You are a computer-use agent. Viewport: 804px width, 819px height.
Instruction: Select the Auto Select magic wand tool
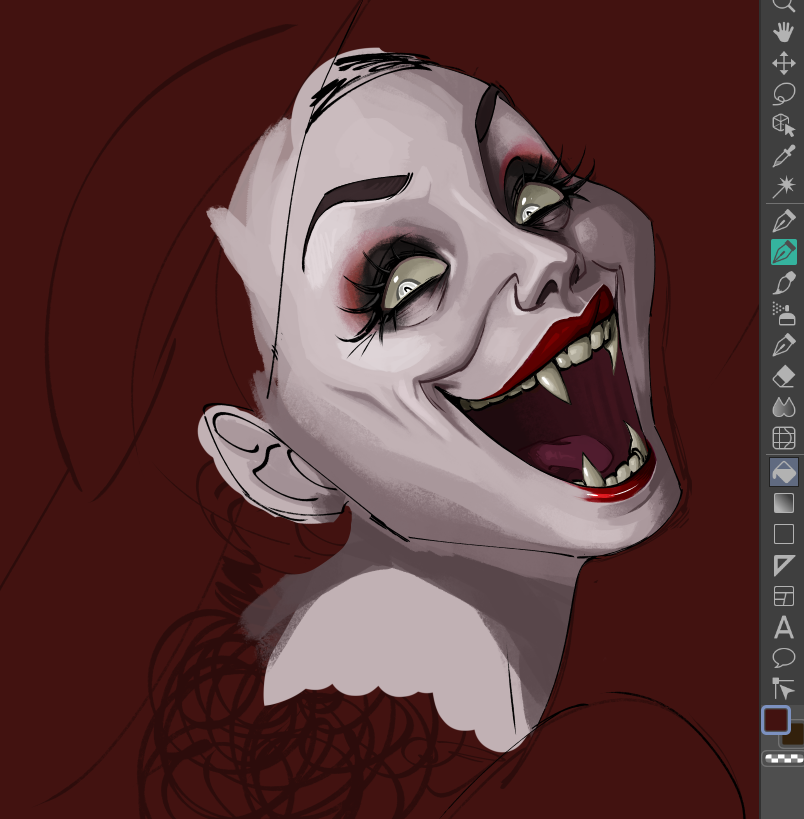(x=784, y=186)
